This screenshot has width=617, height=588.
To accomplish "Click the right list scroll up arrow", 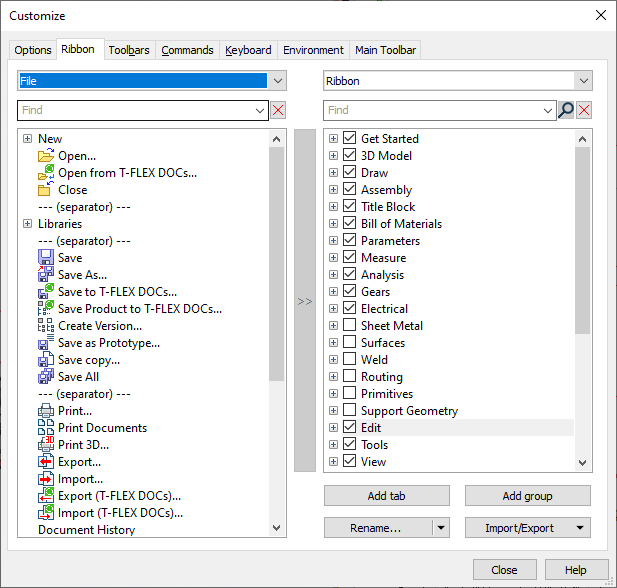I will 582,139.
